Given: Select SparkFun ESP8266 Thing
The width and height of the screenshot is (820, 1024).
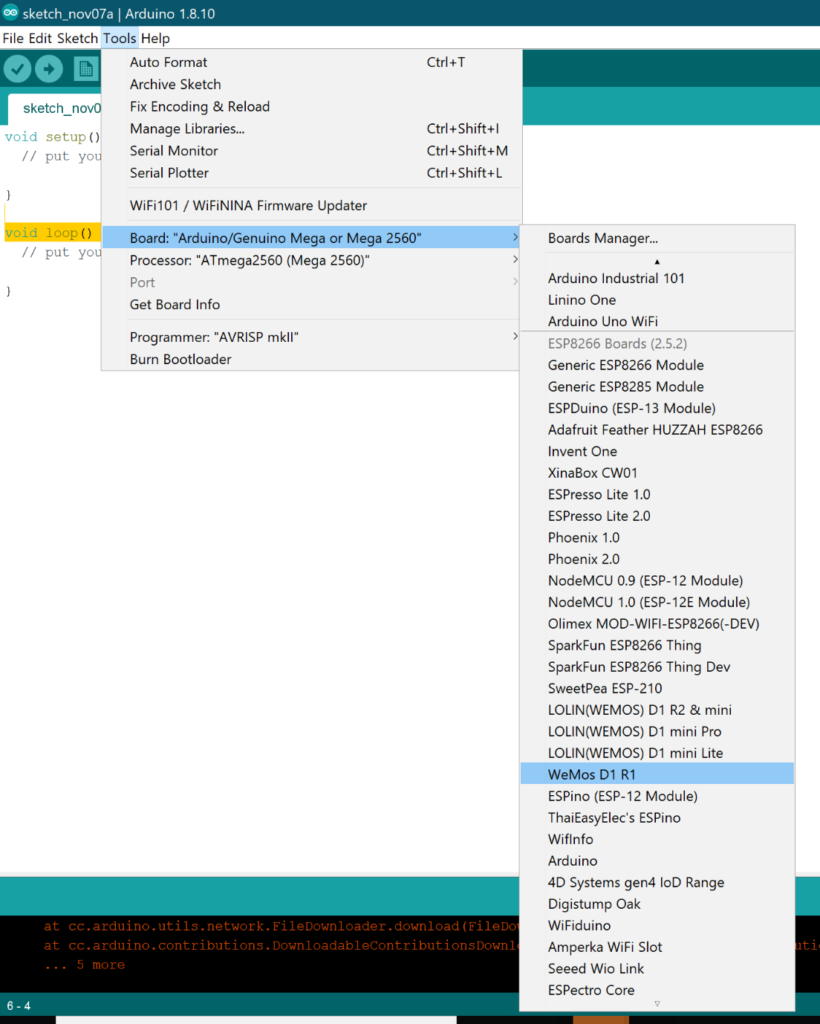Looking at the screenshot, I should click(657, 645).
